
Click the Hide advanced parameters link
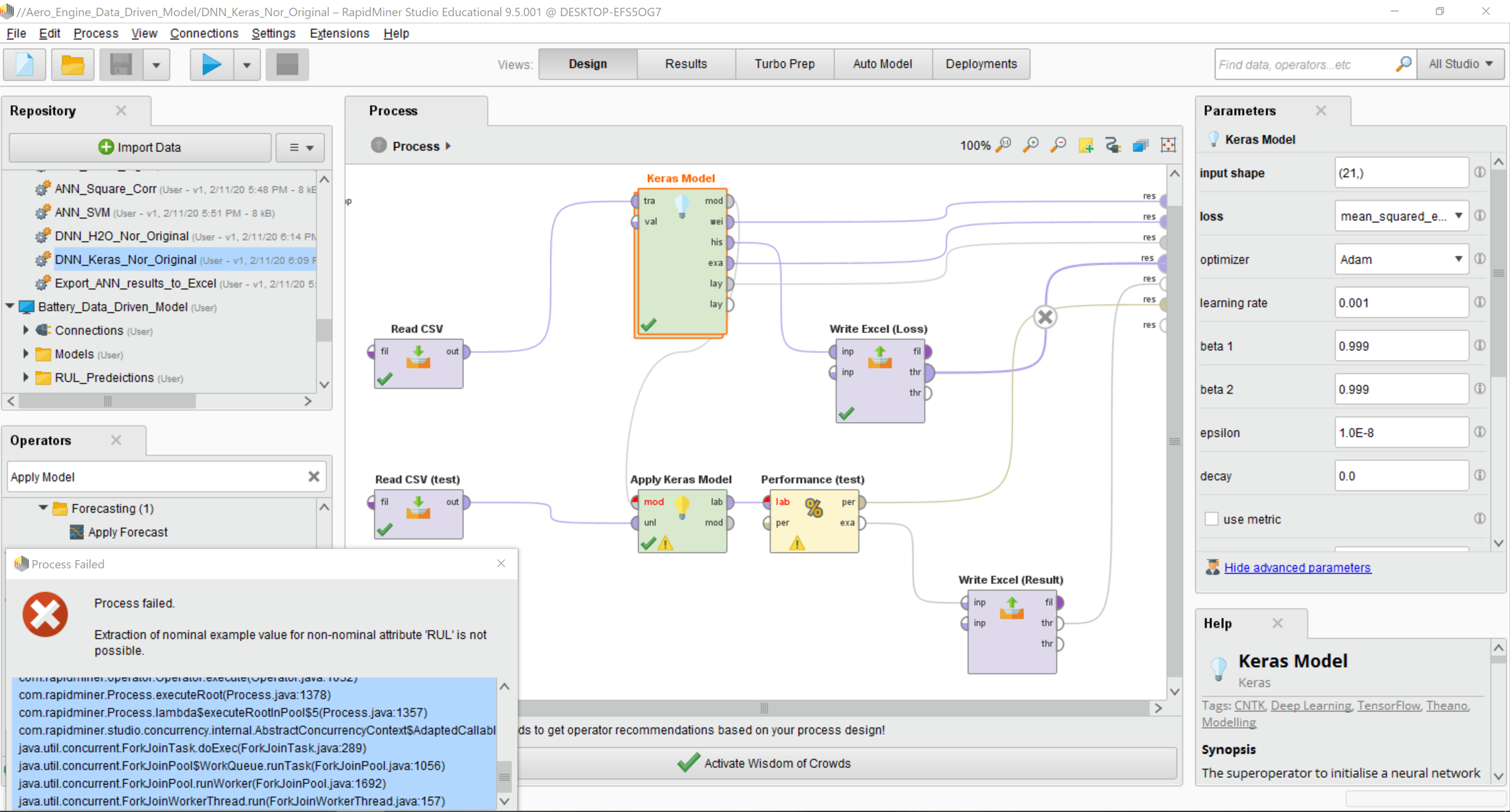1297,568
